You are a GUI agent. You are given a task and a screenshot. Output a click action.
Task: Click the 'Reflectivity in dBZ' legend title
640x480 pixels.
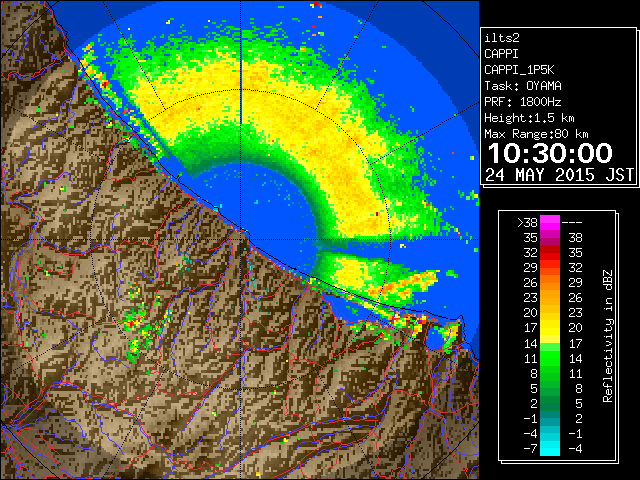pyautogui.click(x=607, y=336)
